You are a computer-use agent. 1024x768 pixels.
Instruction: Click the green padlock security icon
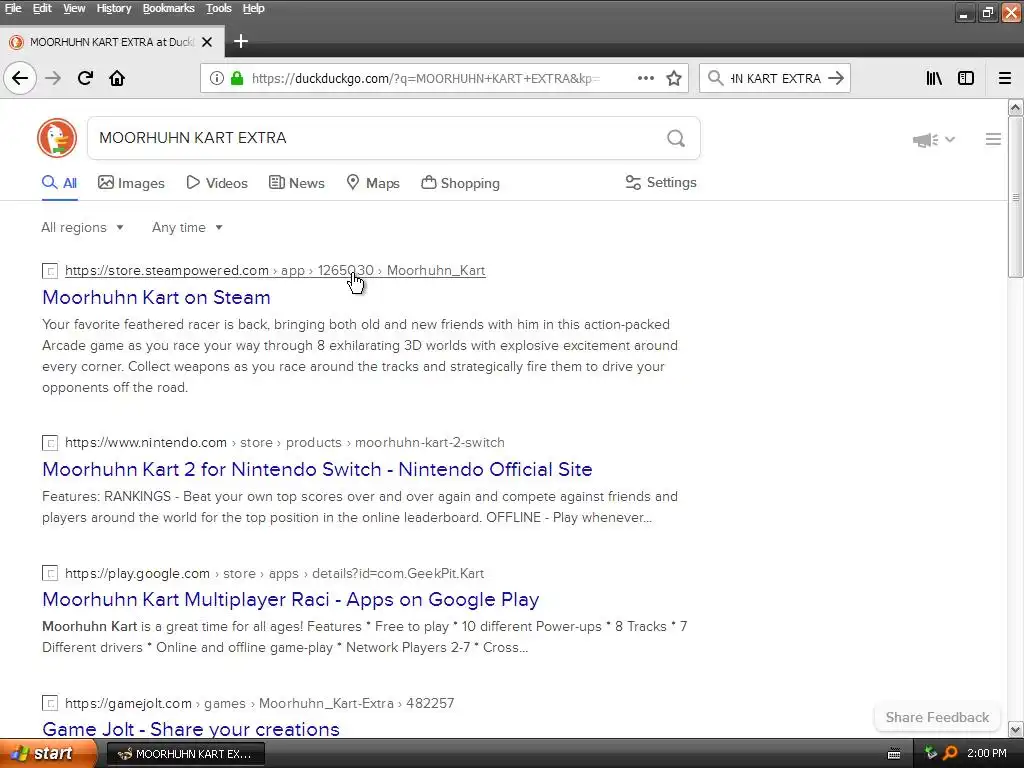(237, 78)
